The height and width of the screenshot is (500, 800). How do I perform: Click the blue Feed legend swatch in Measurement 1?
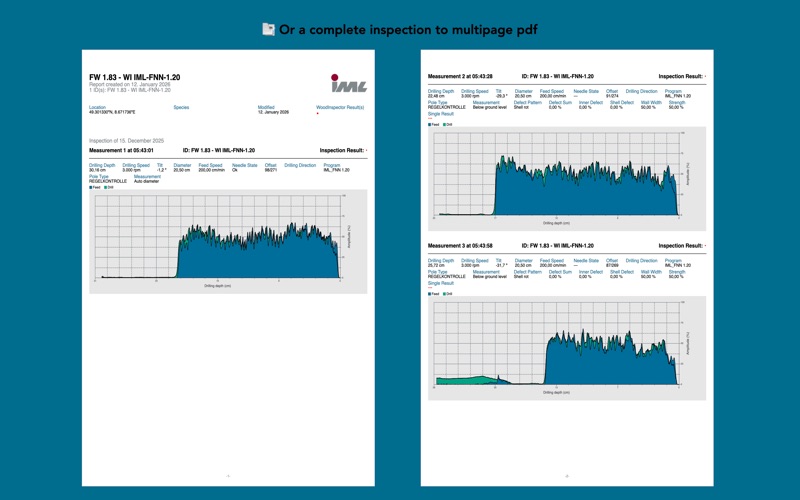(x=91, y=187)
